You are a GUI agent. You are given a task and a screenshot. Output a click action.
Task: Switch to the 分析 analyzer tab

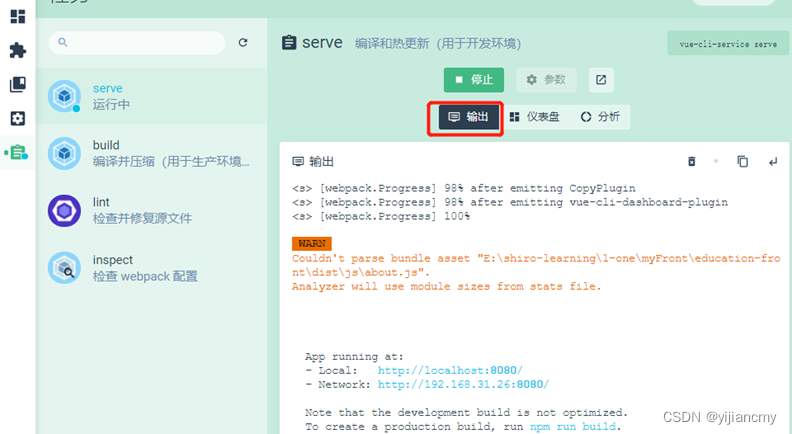(600, 117)
